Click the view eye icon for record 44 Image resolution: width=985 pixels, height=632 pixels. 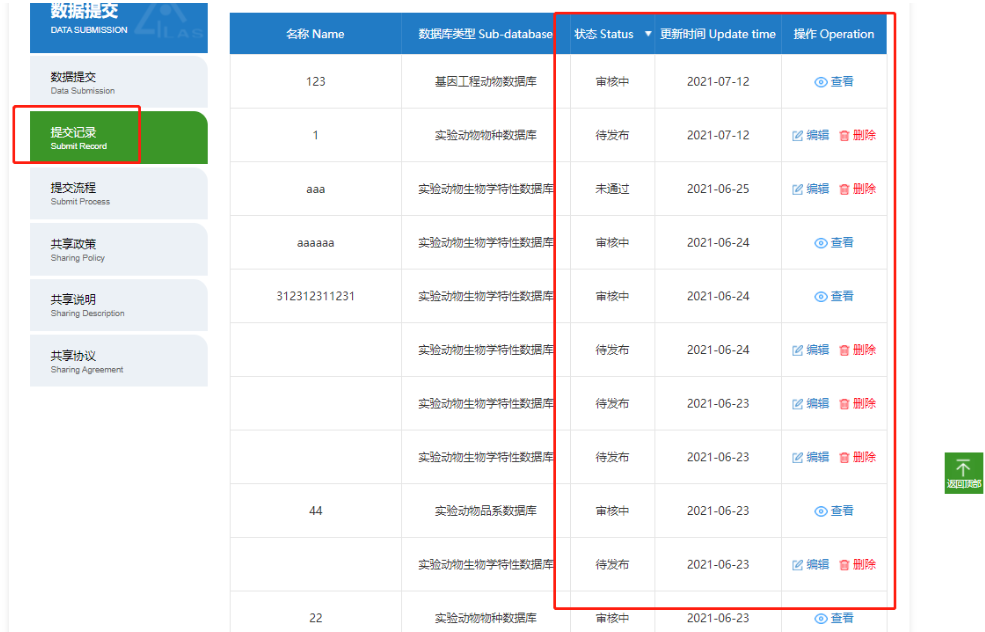[821, 511]
